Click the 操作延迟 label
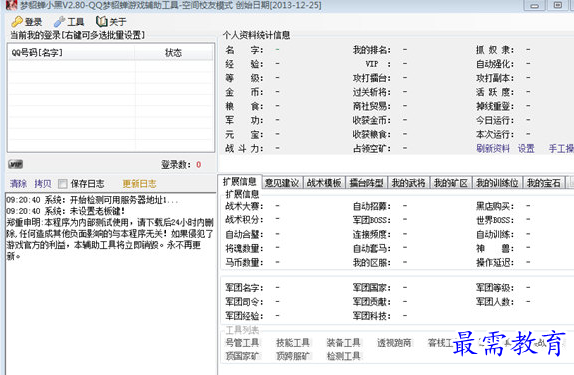Viewport: 574px width, 375px height. click(x=495, y=263)
